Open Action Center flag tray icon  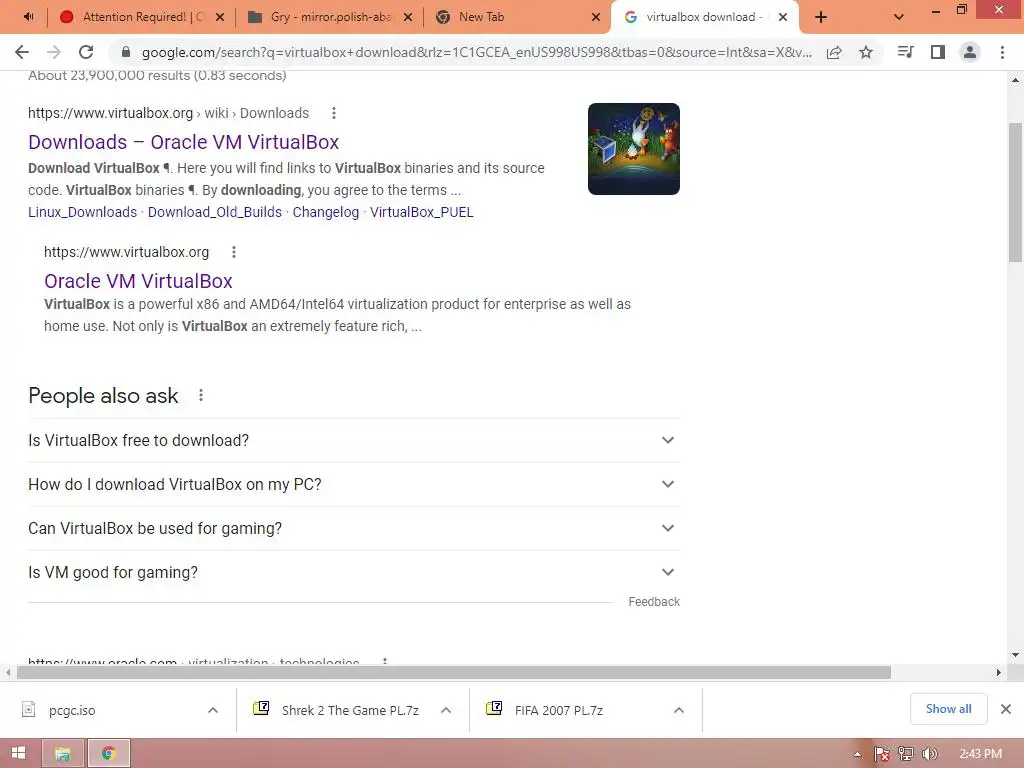click(x=882, y=754)
